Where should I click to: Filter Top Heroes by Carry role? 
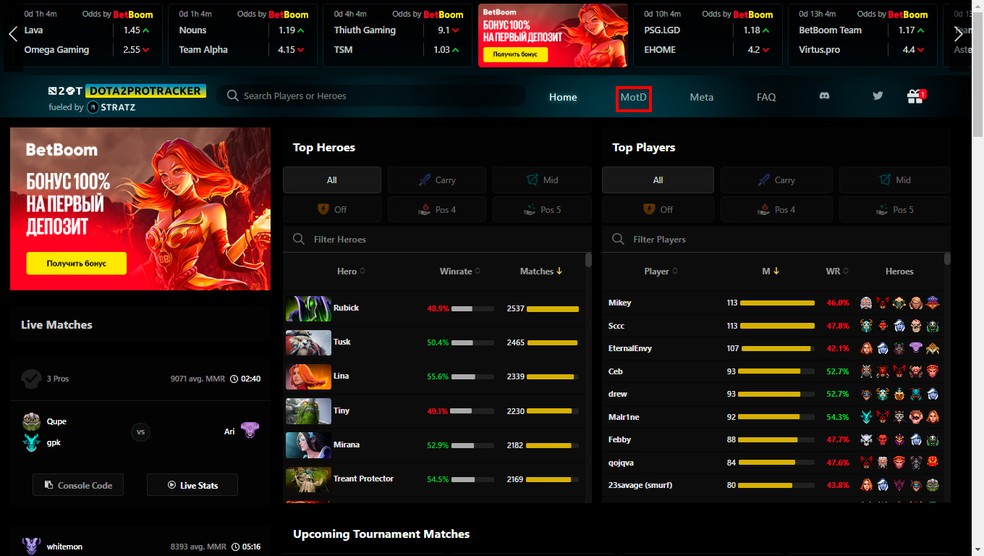437,180
